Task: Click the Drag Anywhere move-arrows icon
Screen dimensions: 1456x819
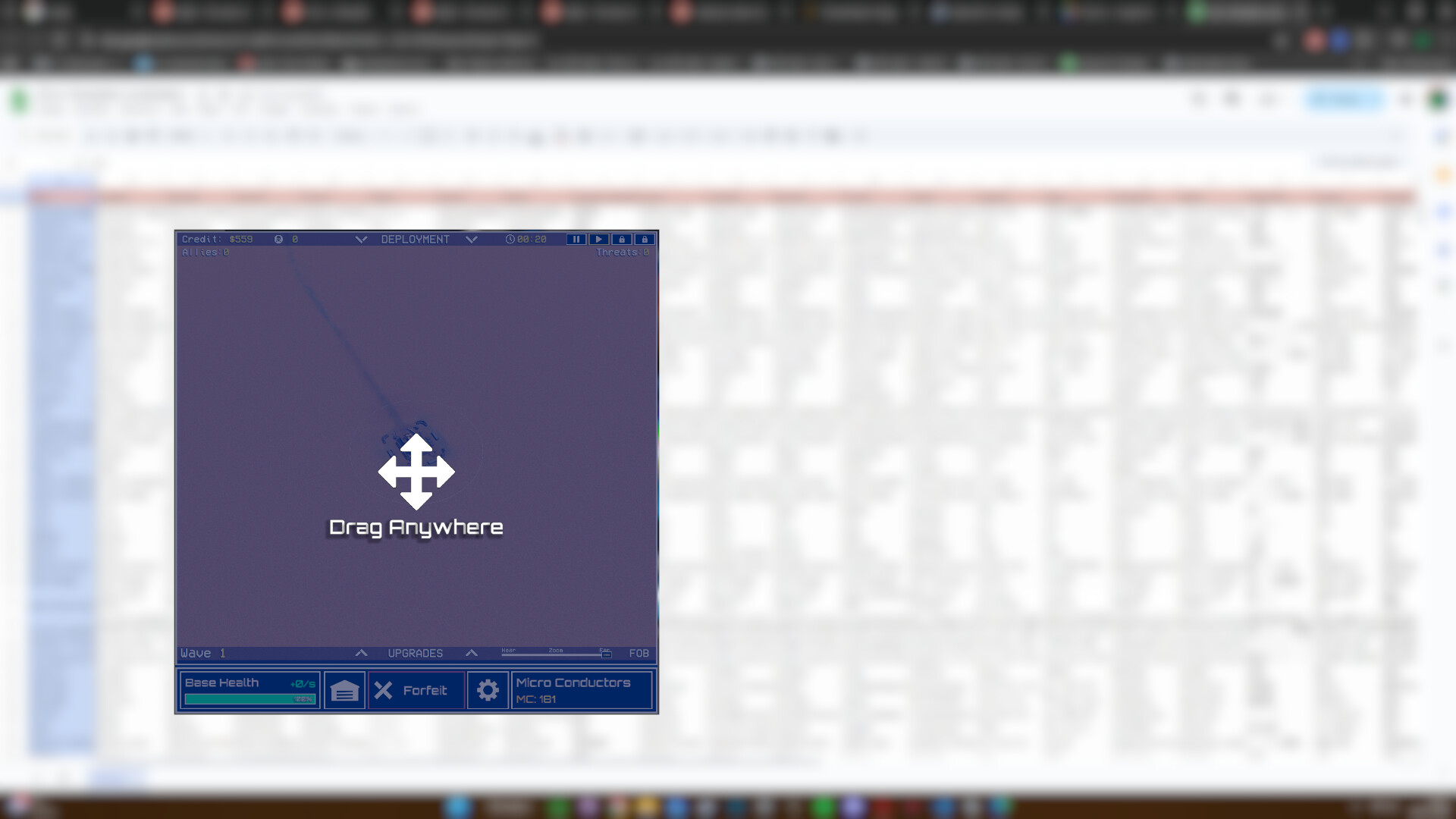Action: (415, 470)
